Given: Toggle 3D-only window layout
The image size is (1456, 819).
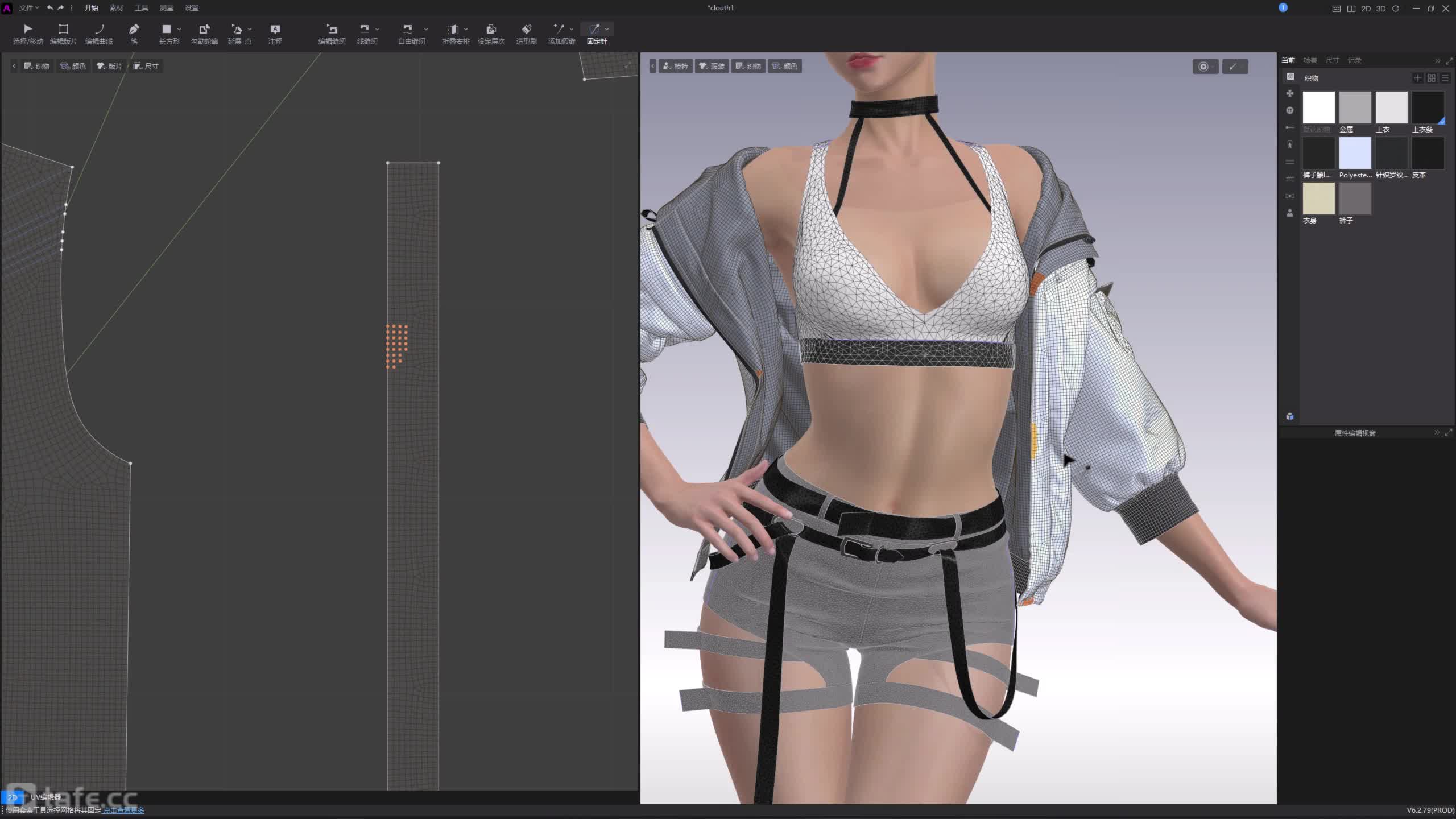Looking at the screenshot, I should 1381,8.
